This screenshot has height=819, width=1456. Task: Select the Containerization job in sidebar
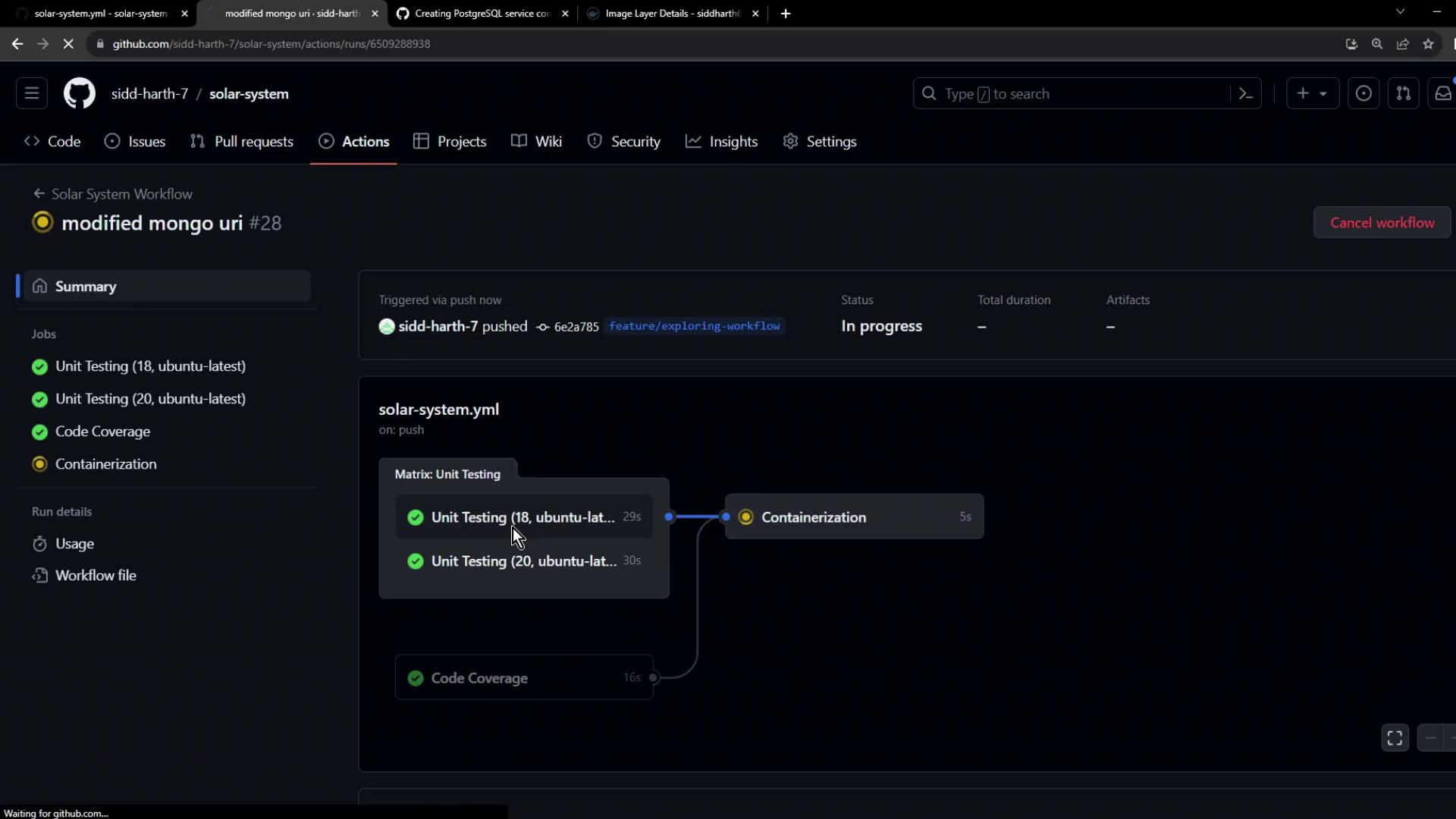(105, 464)
